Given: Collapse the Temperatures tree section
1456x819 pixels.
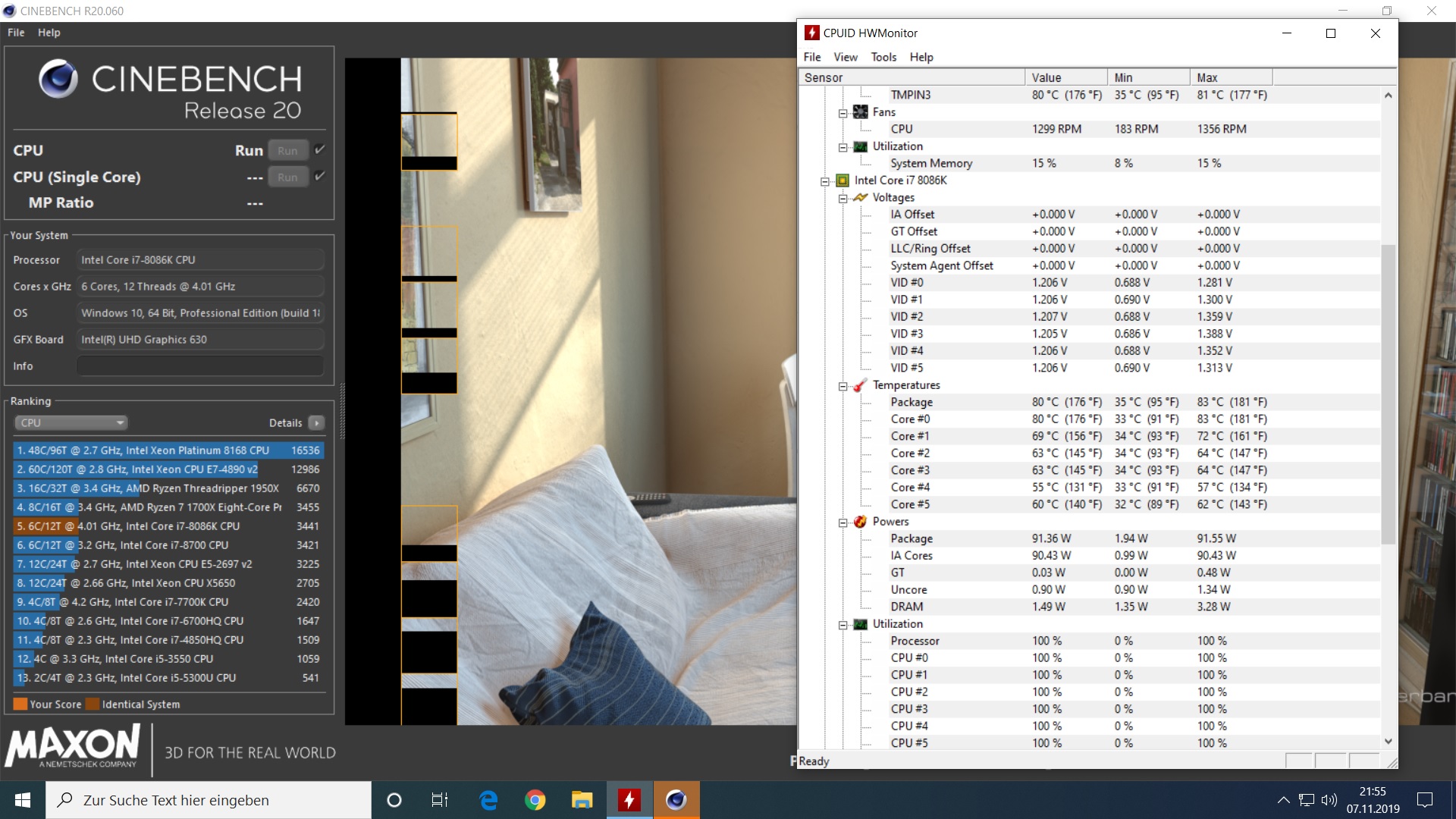Looking at the screenshot, I should 843,386.
